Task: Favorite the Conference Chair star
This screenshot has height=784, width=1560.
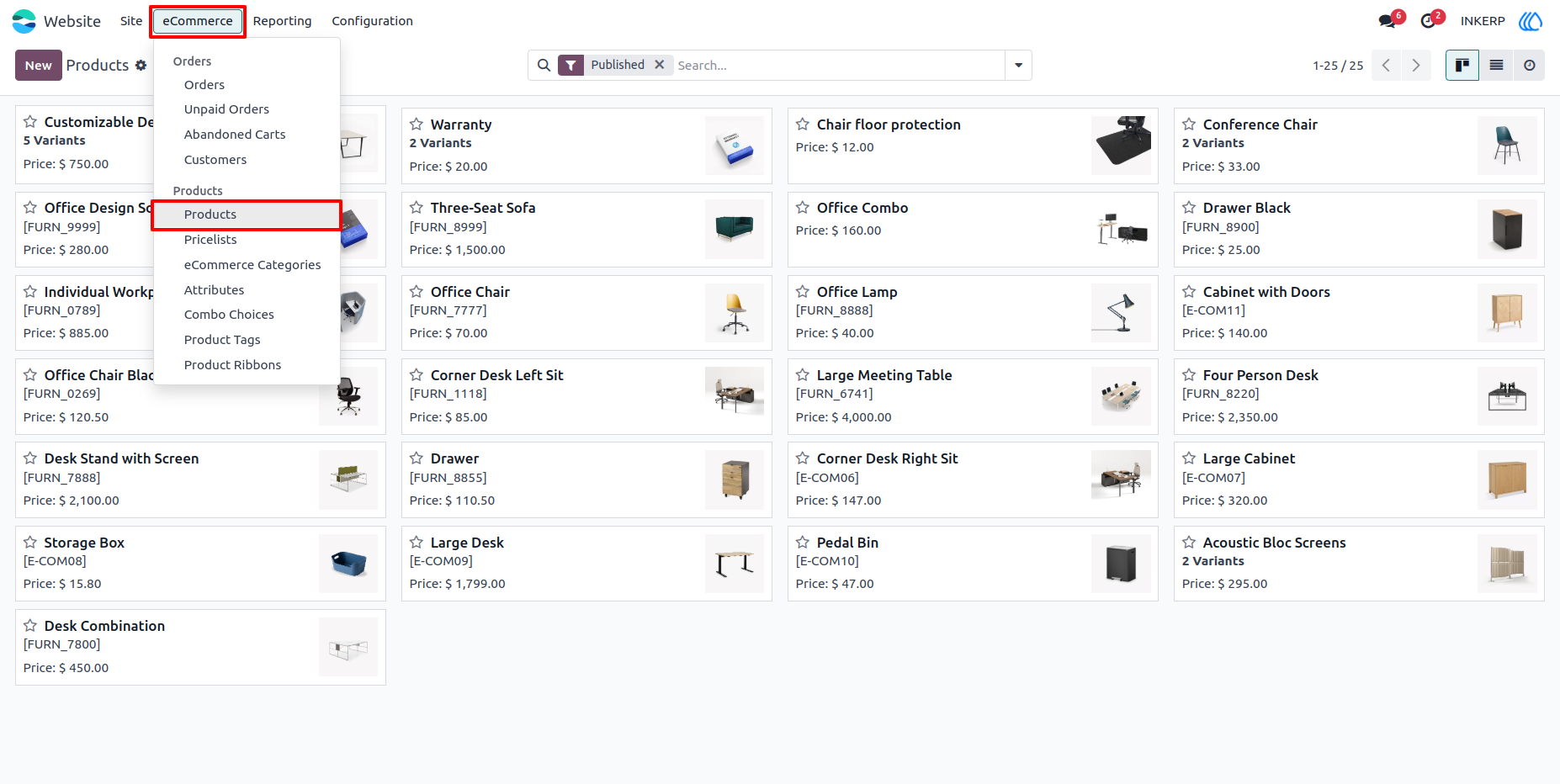Action: click(1189, 124)
